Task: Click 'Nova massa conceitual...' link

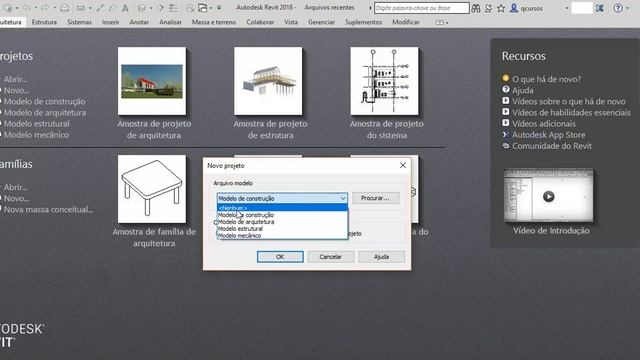Action: (48, 209)
